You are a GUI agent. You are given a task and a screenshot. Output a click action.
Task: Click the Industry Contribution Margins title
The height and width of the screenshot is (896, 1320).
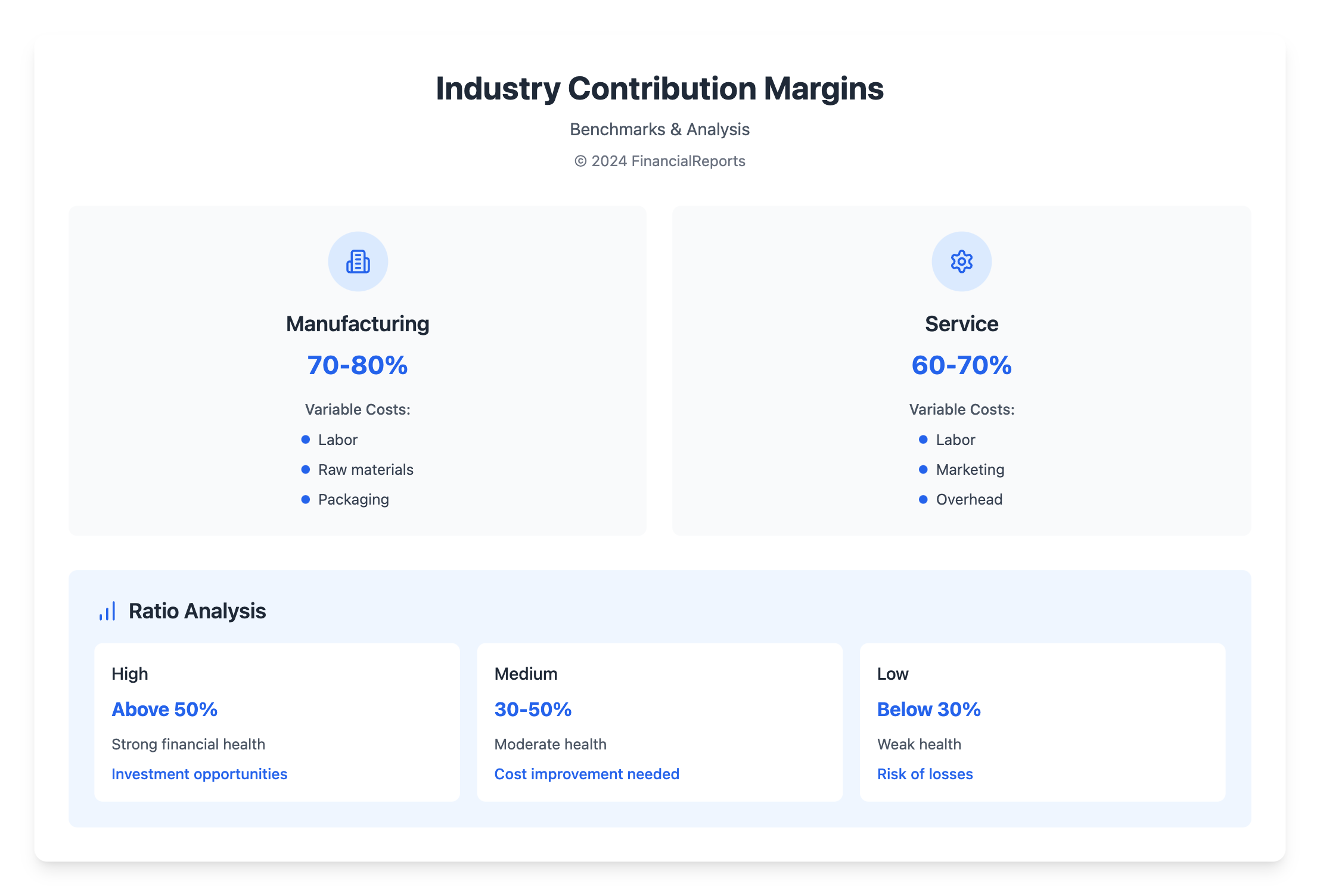point(660,89)
